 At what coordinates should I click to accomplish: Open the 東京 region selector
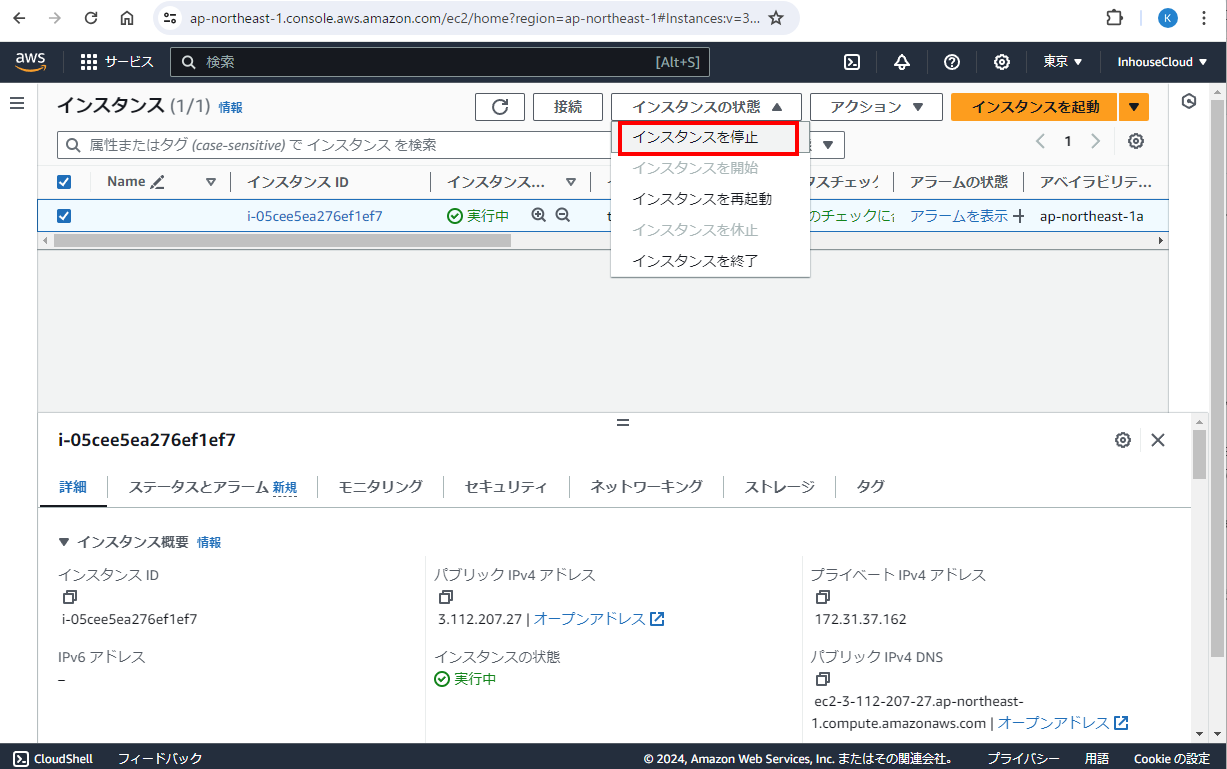pyautogui.click(x=1062, y=62)
